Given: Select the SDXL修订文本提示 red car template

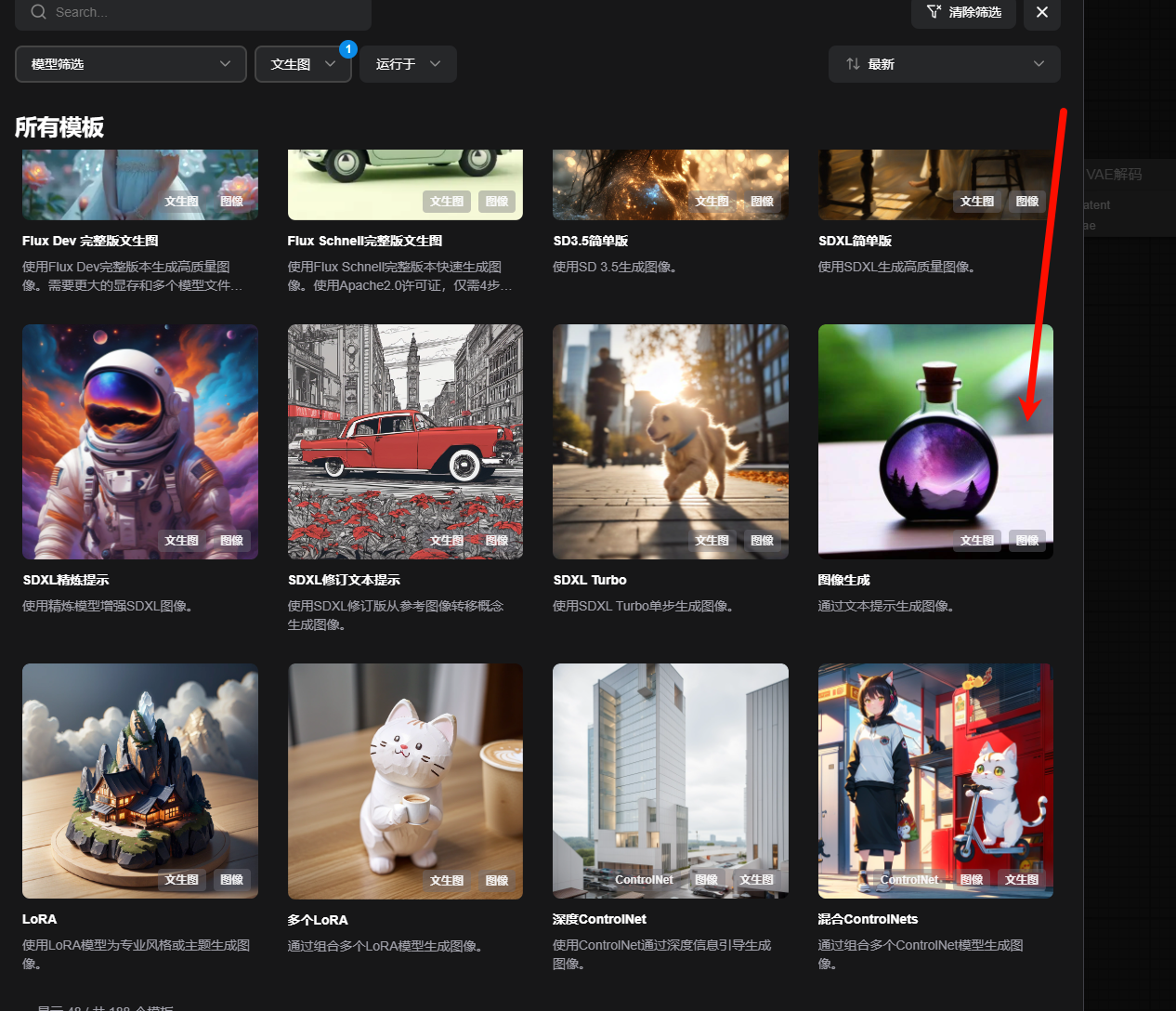Looking at the screenshot, I should tap(405, 441).
